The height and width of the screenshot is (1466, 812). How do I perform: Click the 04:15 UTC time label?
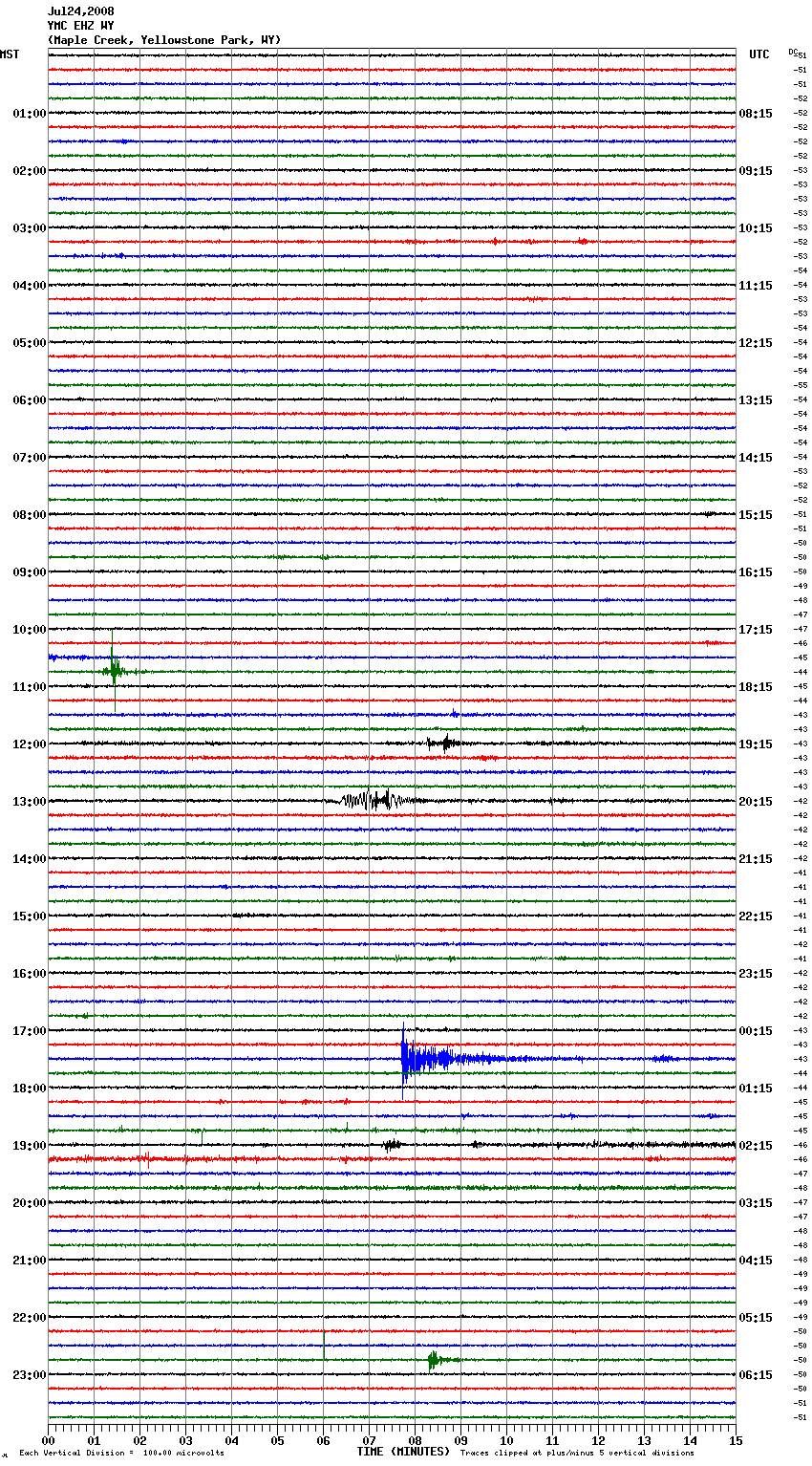click(x=756, y=1261)
